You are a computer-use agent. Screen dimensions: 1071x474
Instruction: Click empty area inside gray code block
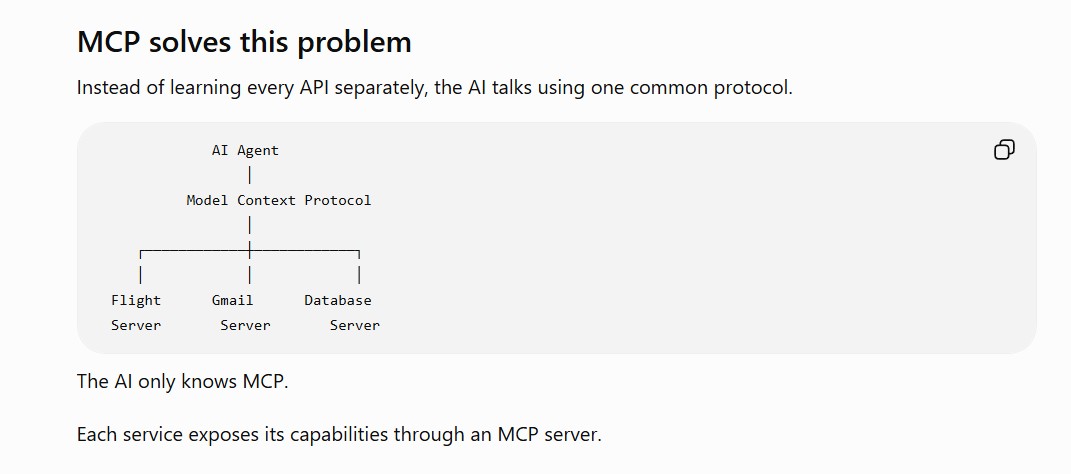pyautogui.click(x=683, y=260)
